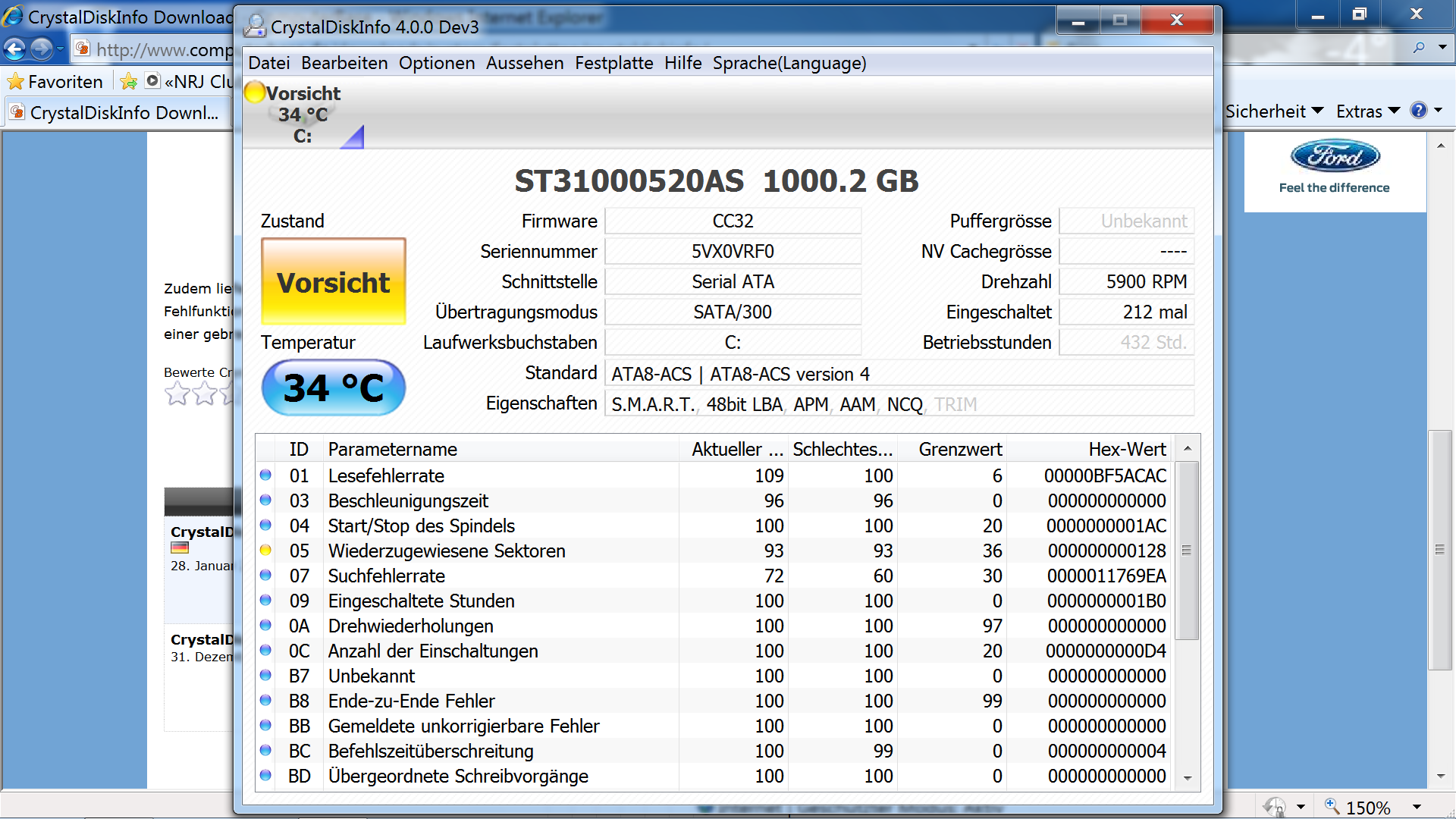Image resolution: width=1456 pixels, height=819 pixels.
Task: Expand the IE search provider dropdown arrow
Action: (1442, 48)
